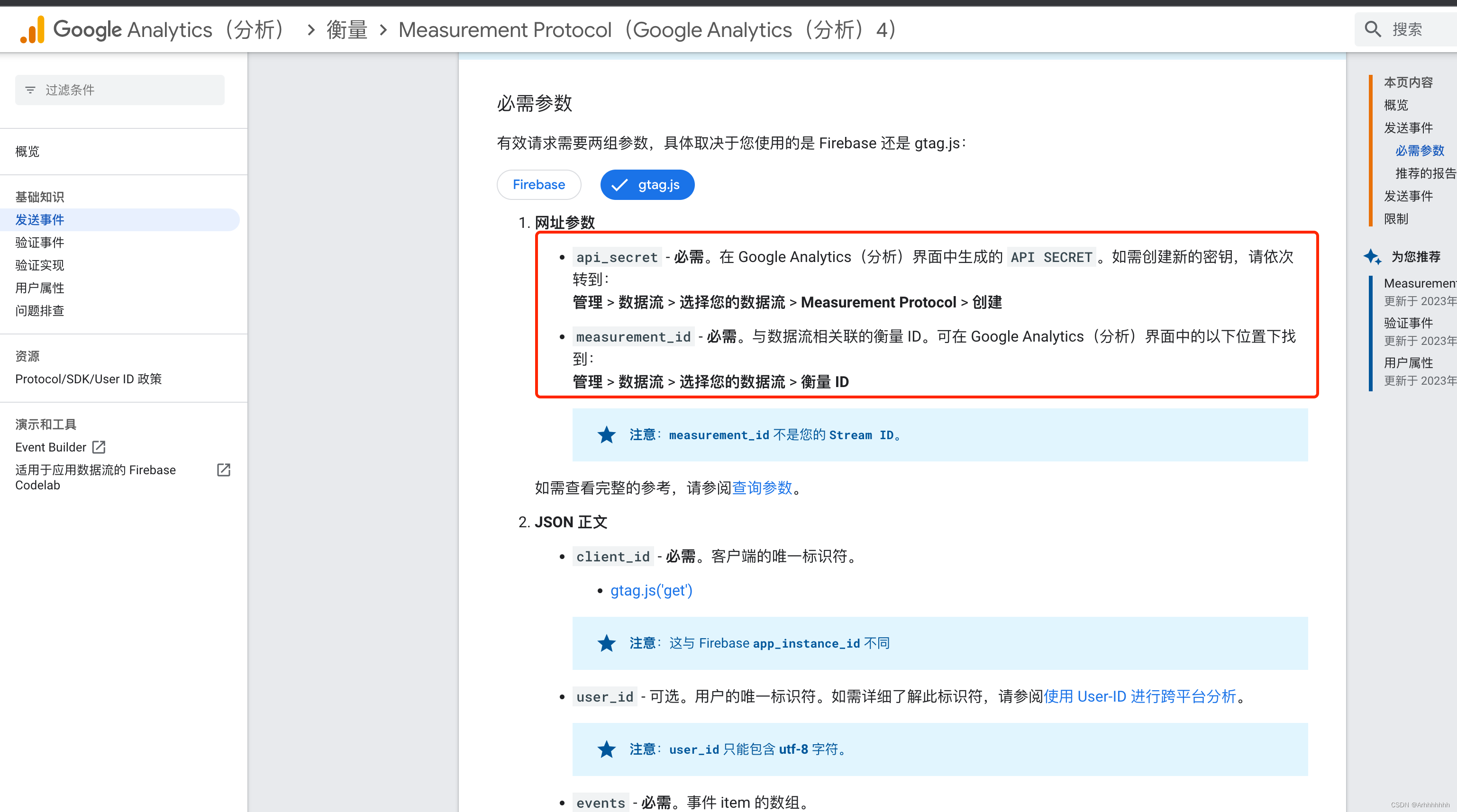The width and height of the screenshot is (1457, 812).
Task: Click the 必需参数 section heading
Action: tap(535, 103)
